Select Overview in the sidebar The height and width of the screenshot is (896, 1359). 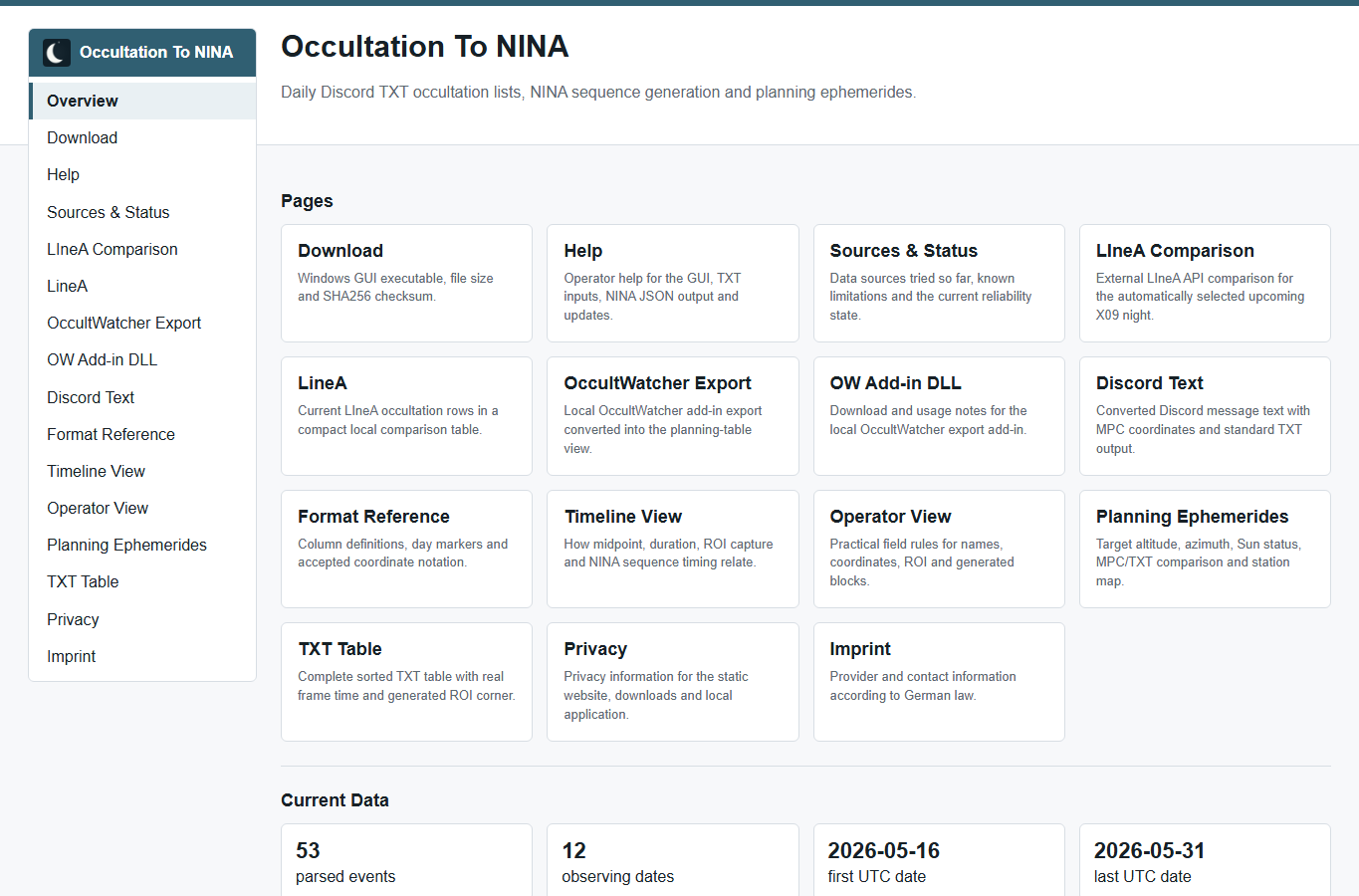[x=142, y=101]
